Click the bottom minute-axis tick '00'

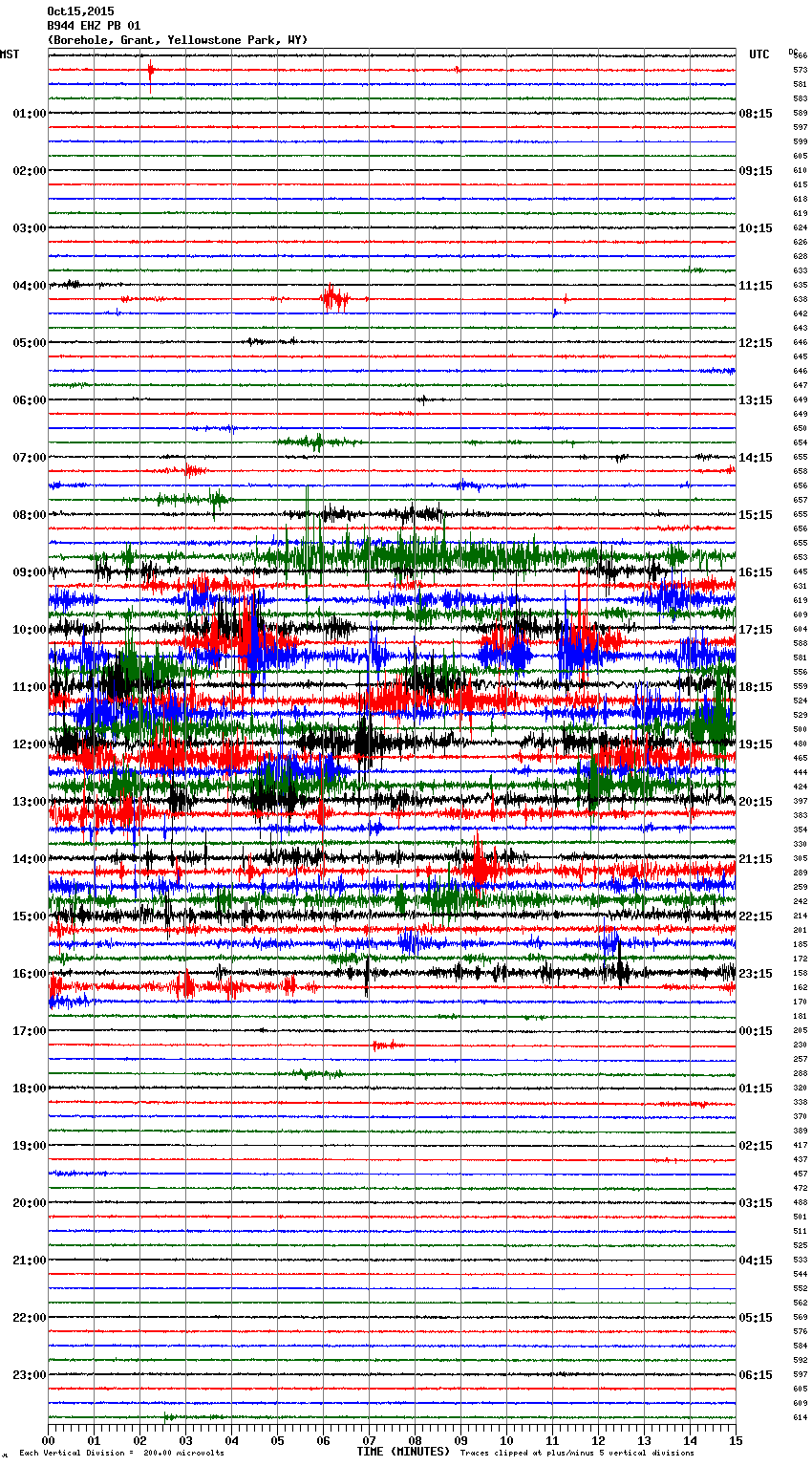point(48,1440)
